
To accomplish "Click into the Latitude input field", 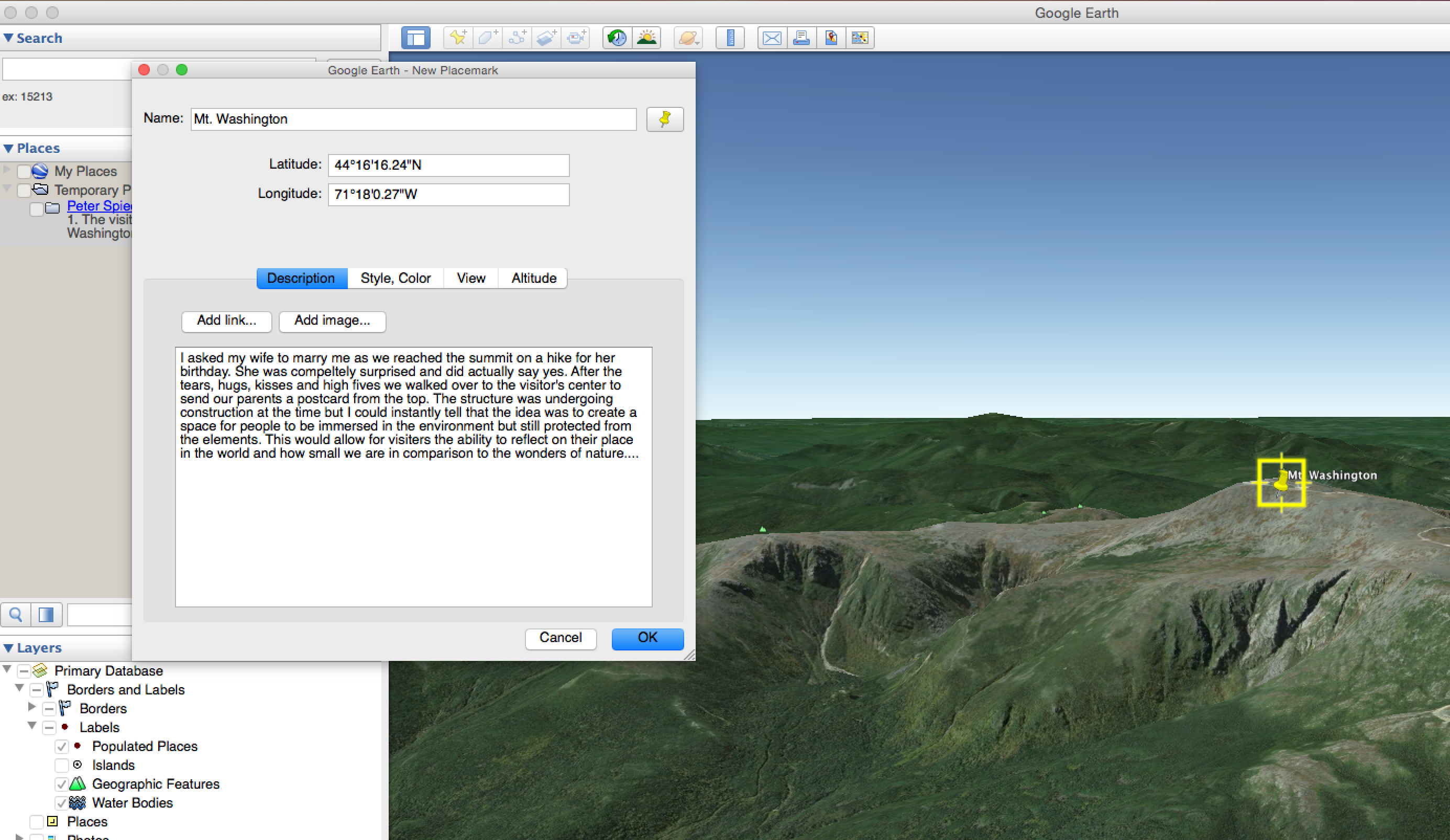I will (x=448, y=165).
